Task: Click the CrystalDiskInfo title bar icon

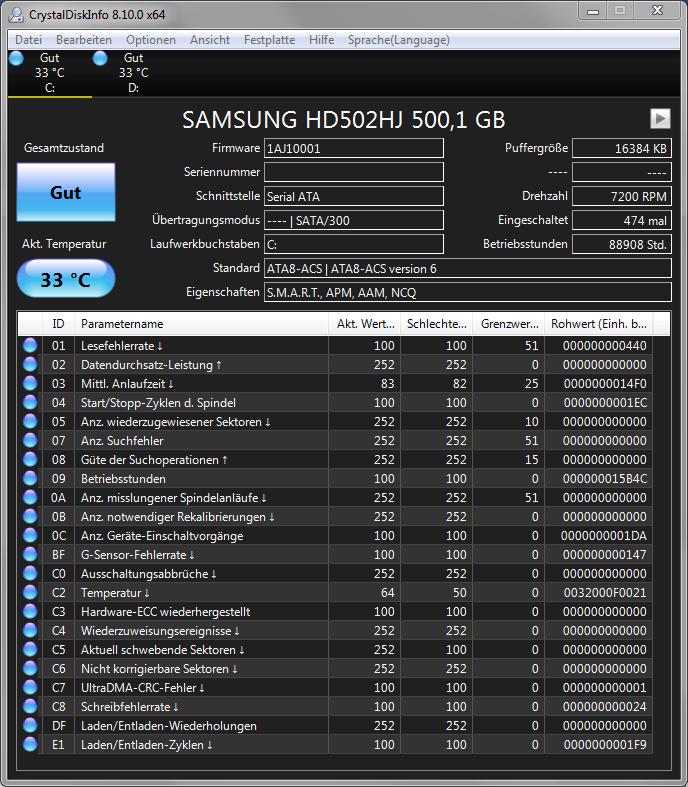Action: (16, 15)
